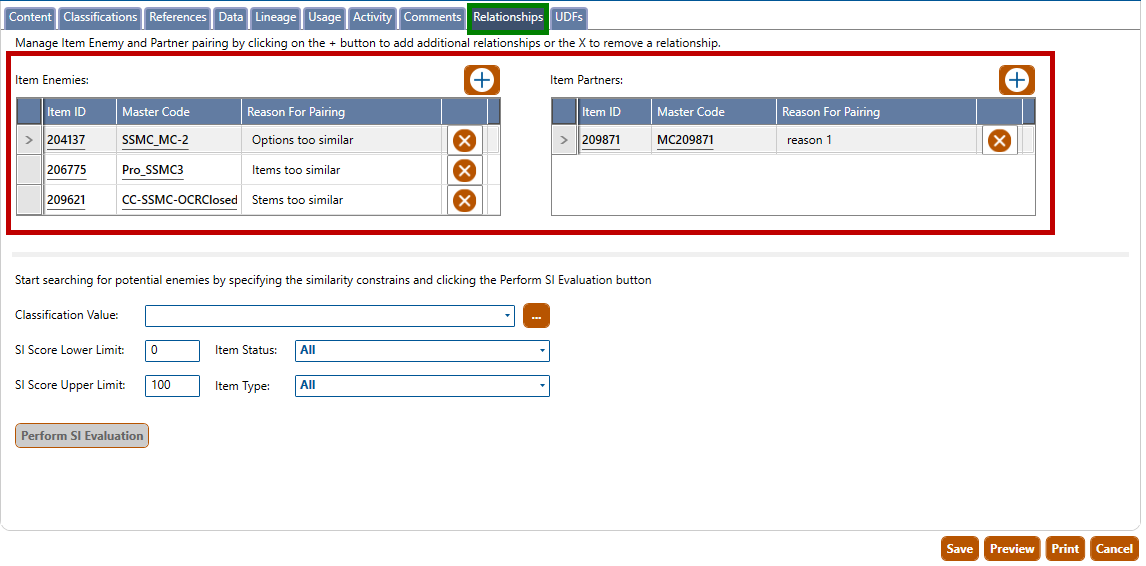Open the Item Type dropdown

[x=542, y=386]
